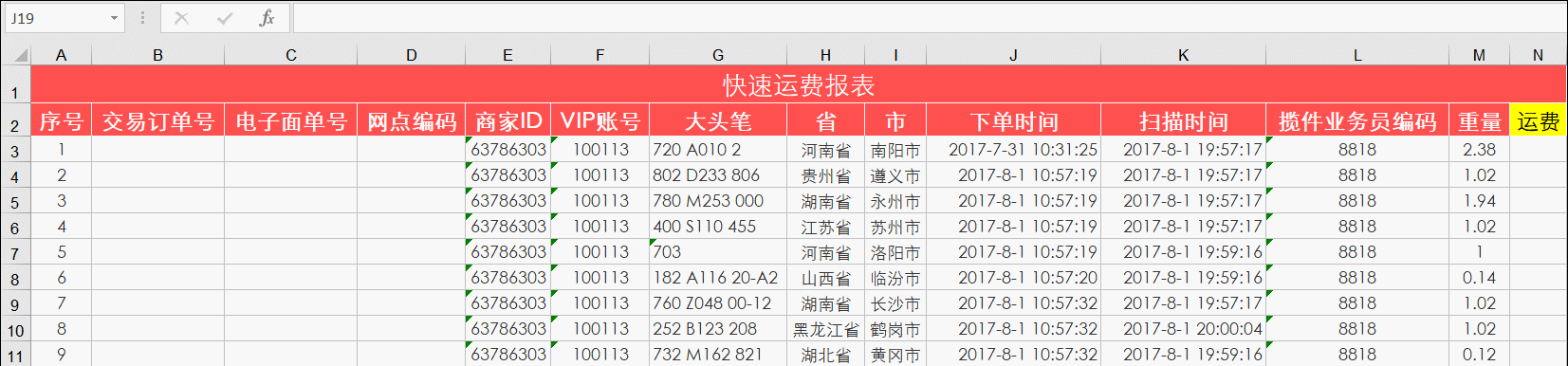Click the title cell 快速运费报表
The width and height of the screenshot is (1568, 366).
799,84
